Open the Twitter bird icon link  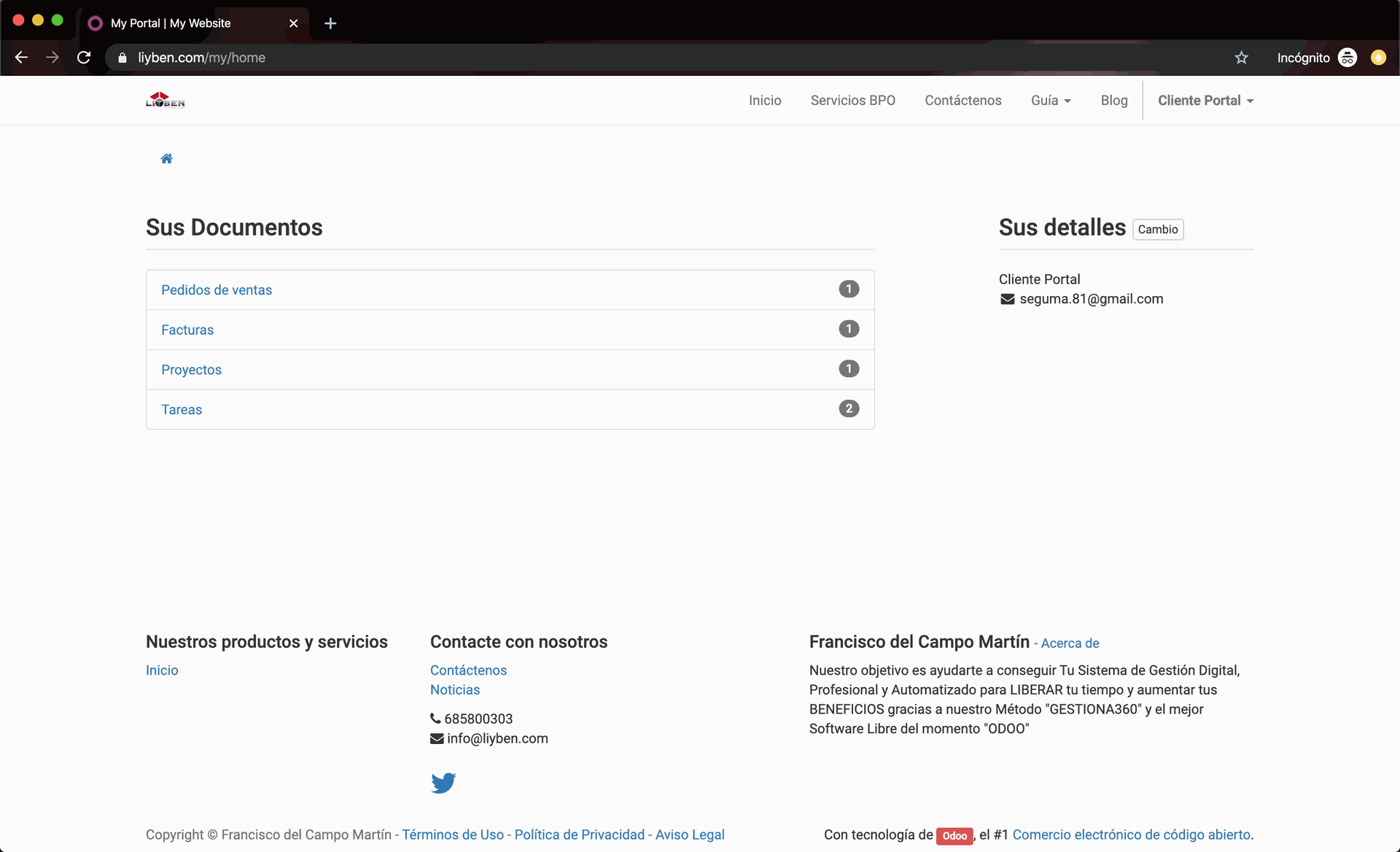443,783
